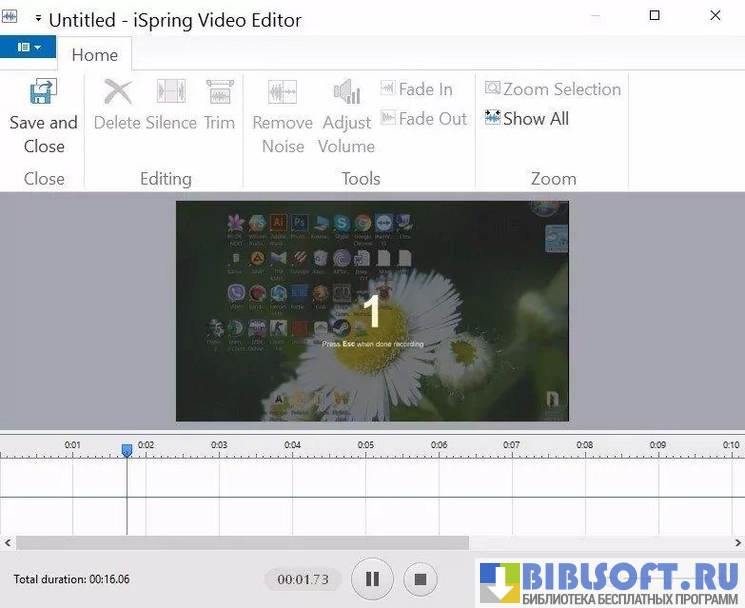
Task: Click the blue playhead marker on timeline
Action: 127,451
